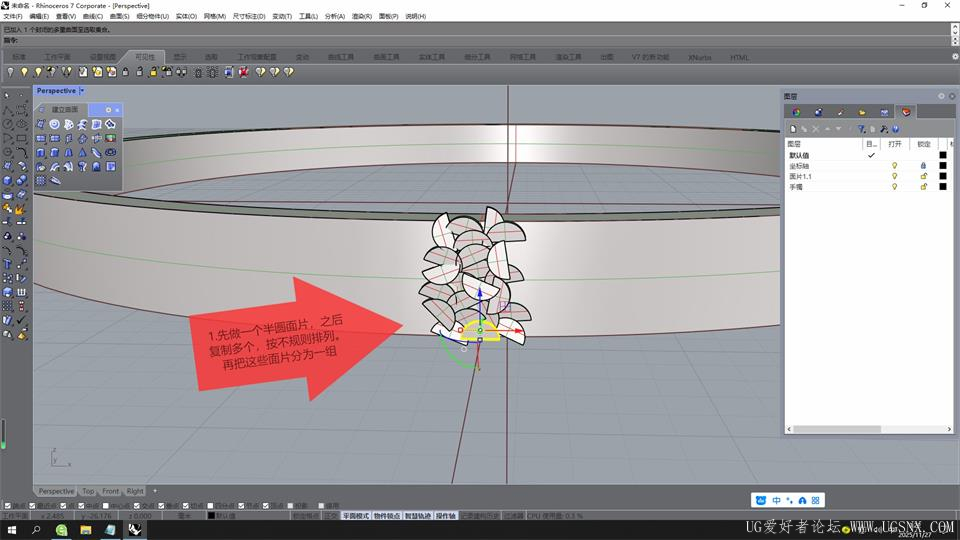960x540 pixels.
Task: Toggle 平面模式 in status bar
Action: tap(355, 516)
